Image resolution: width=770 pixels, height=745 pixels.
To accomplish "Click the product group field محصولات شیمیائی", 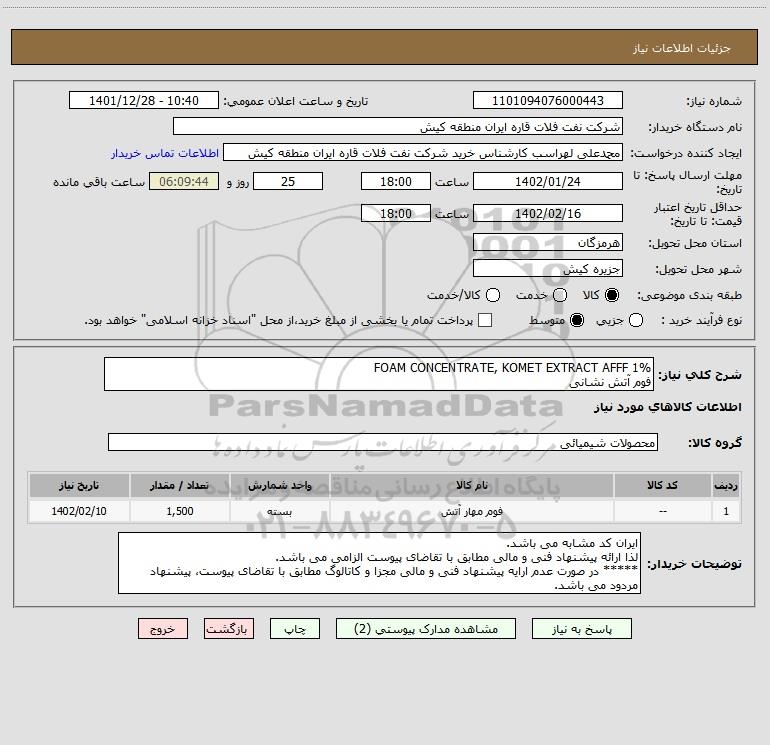I will click(383, 442).
